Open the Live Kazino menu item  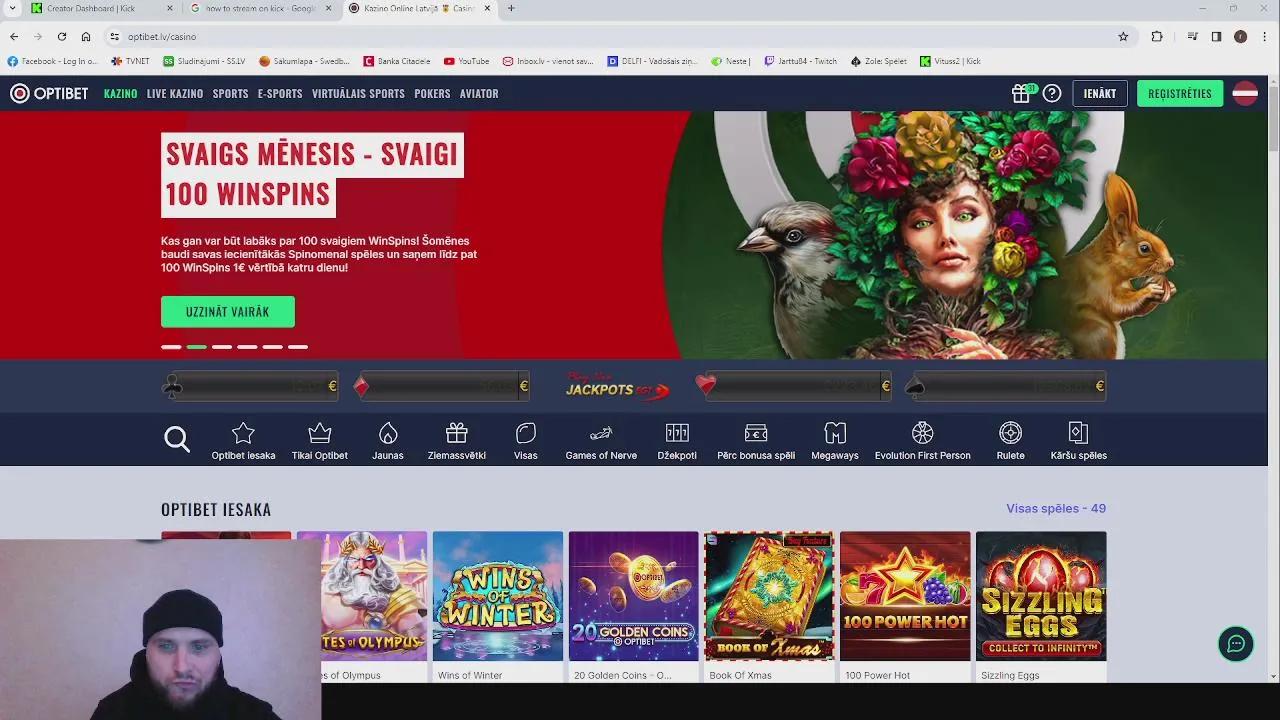tap(175, 93)
